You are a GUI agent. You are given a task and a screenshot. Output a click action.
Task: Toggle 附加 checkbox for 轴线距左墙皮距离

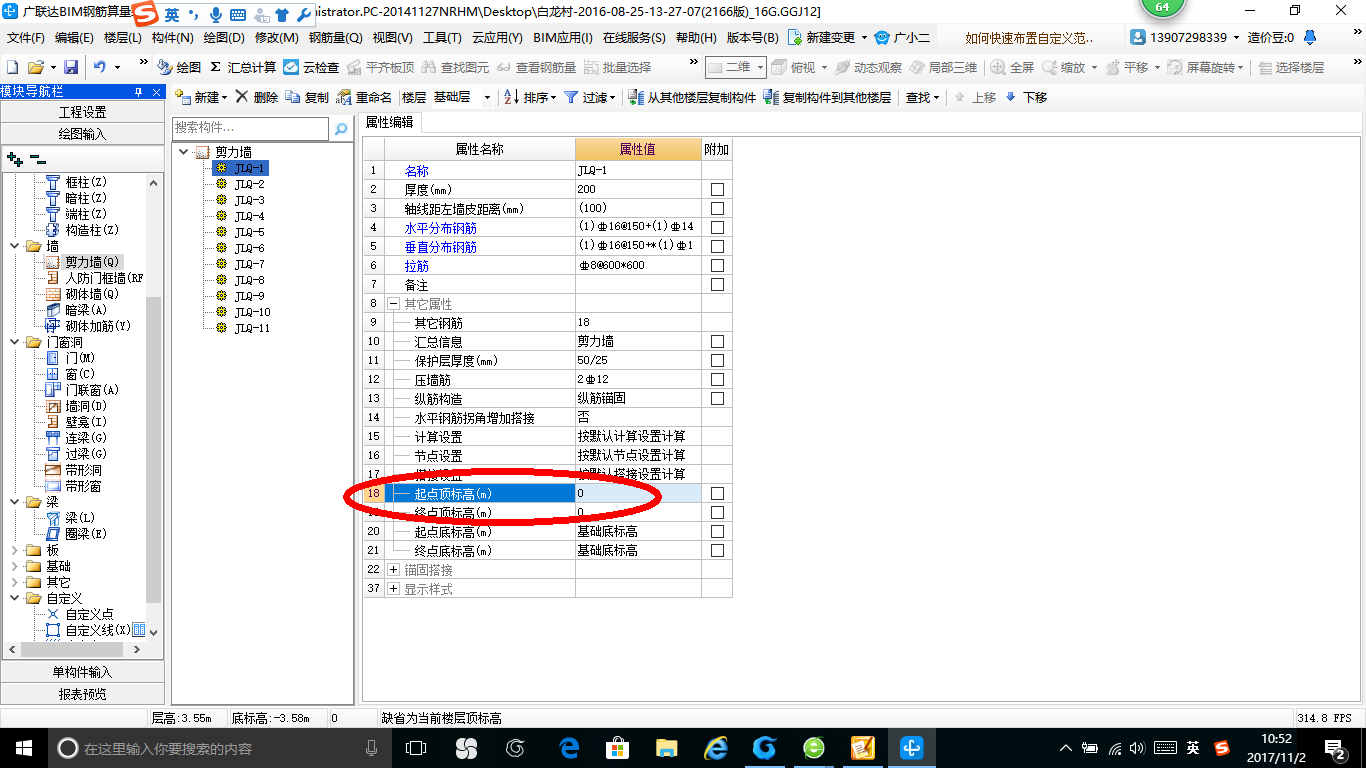coord(717,208)
